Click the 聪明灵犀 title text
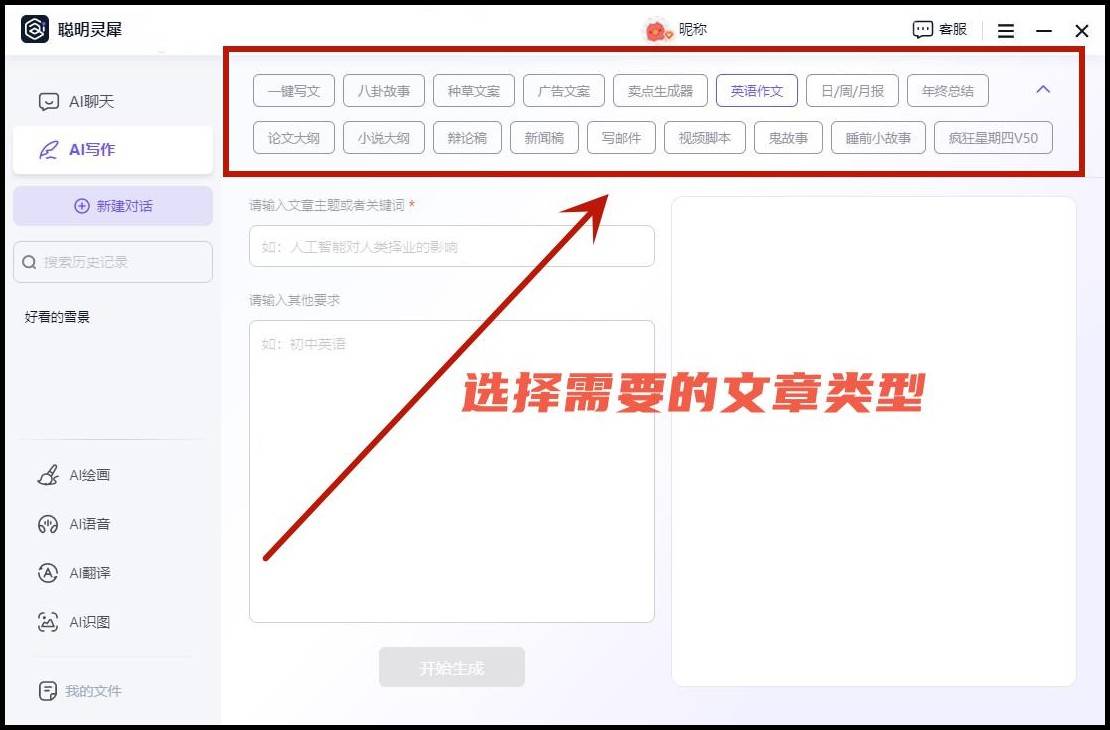 (90, 30)
